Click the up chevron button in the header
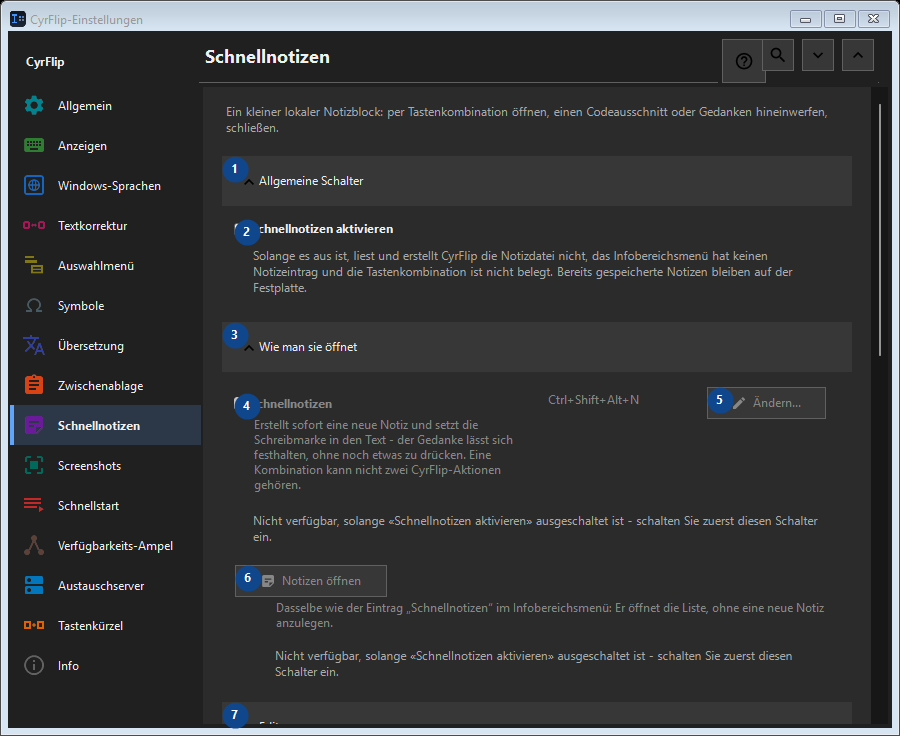 point(858,55)
